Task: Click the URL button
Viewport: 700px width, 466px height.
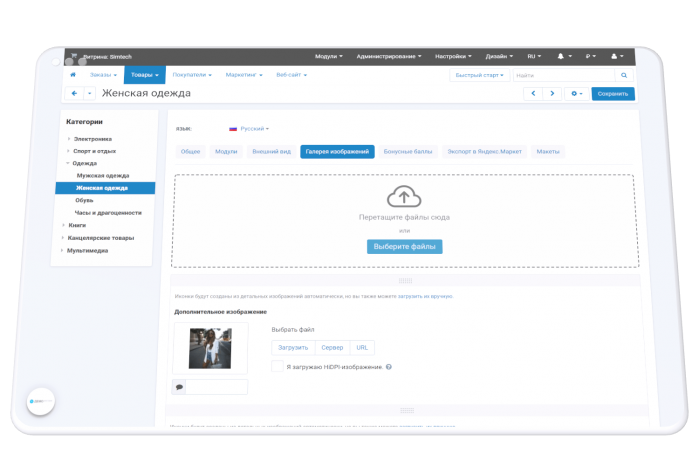Action: point(362,348)
